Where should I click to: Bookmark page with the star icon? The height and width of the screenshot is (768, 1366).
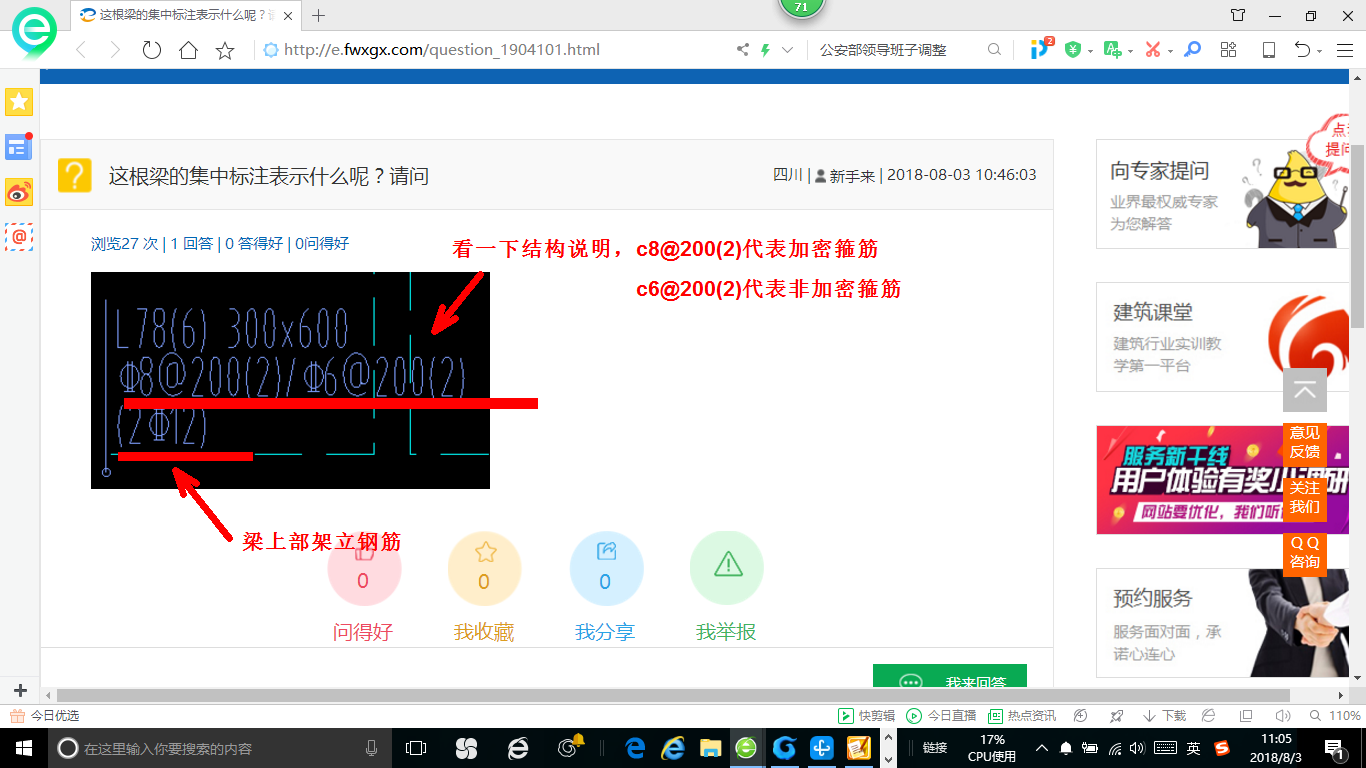click(225, 50)
